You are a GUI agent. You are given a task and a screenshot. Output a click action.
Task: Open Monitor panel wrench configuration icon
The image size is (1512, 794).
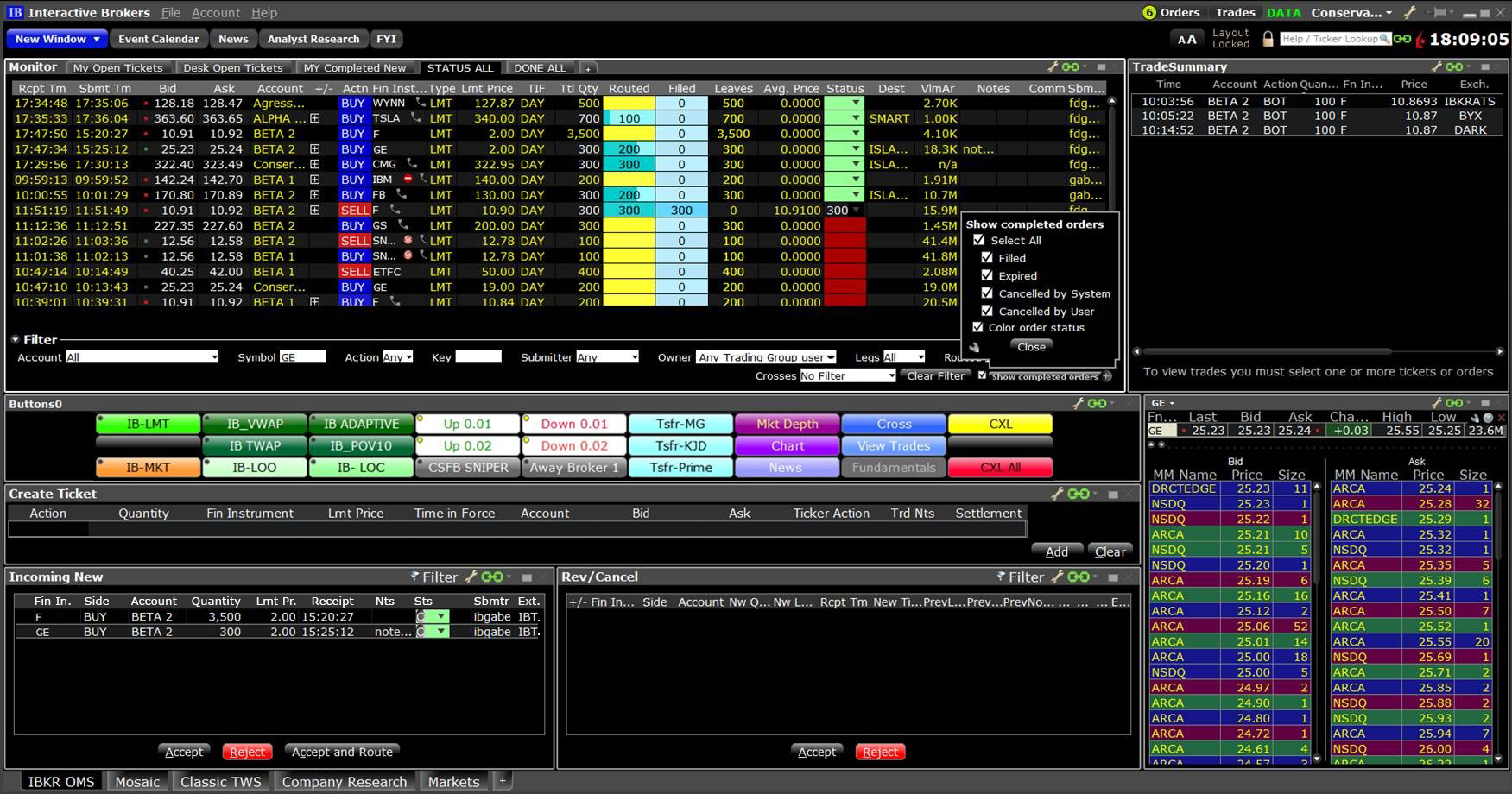coord(1053,66)
